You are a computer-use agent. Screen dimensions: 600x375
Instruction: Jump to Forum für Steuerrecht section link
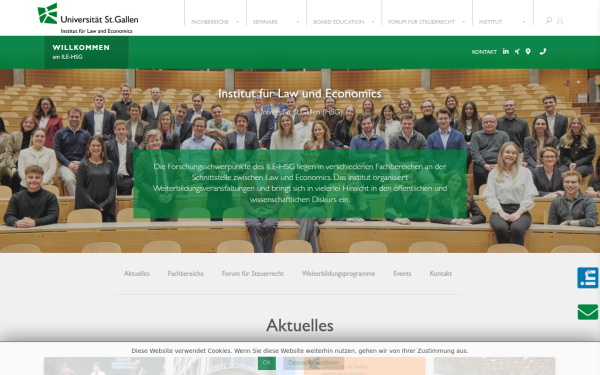[x=253, y=273]
